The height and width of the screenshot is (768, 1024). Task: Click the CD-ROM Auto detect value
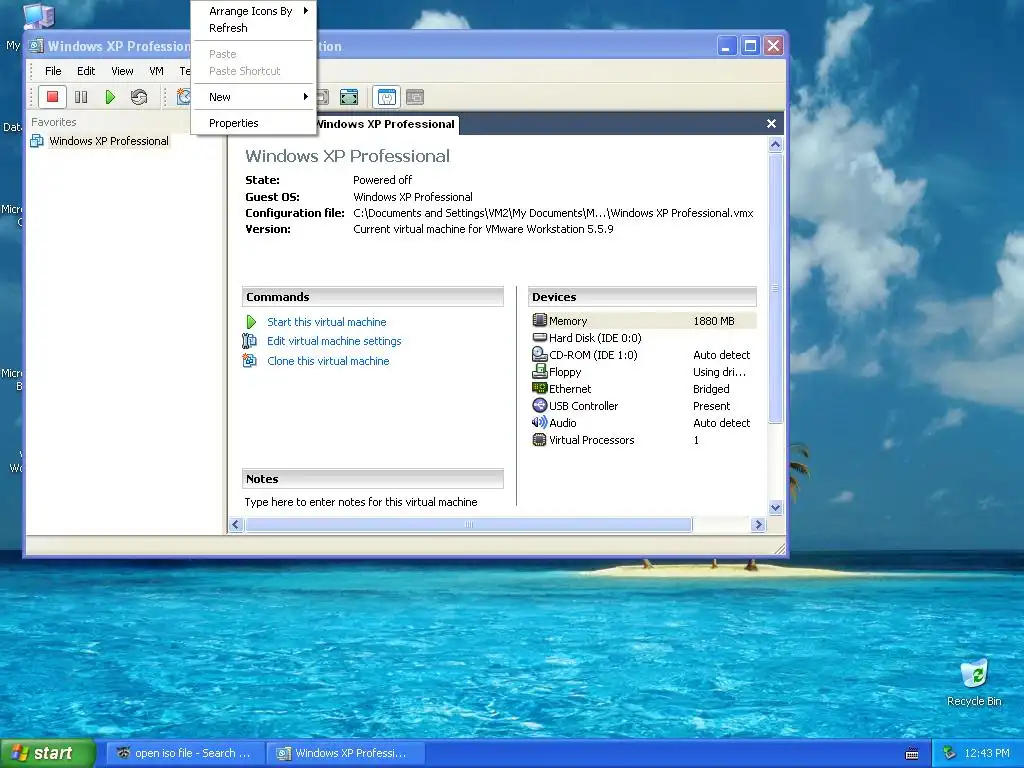722,355
